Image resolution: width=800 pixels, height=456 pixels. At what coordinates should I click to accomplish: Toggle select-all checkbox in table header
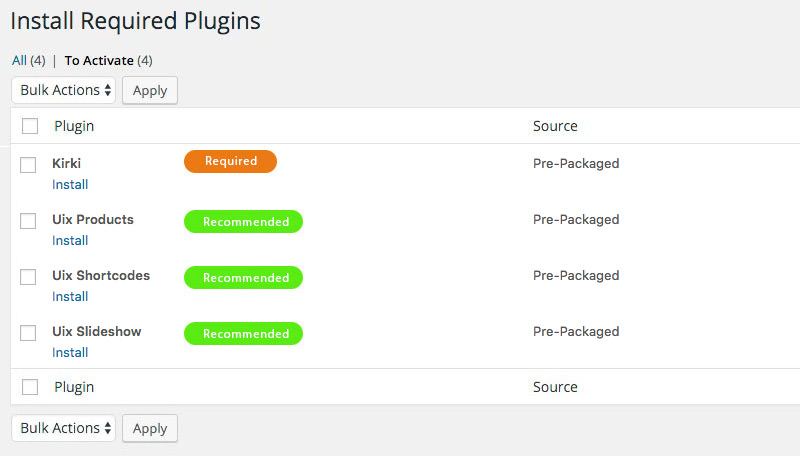tap(30, 126)
